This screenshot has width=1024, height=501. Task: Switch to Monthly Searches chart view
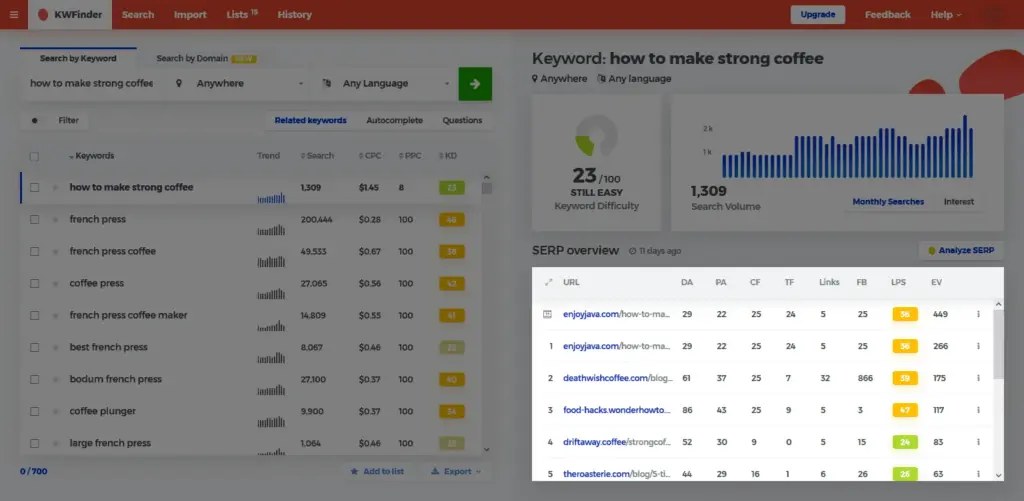(x=888, y=202)
